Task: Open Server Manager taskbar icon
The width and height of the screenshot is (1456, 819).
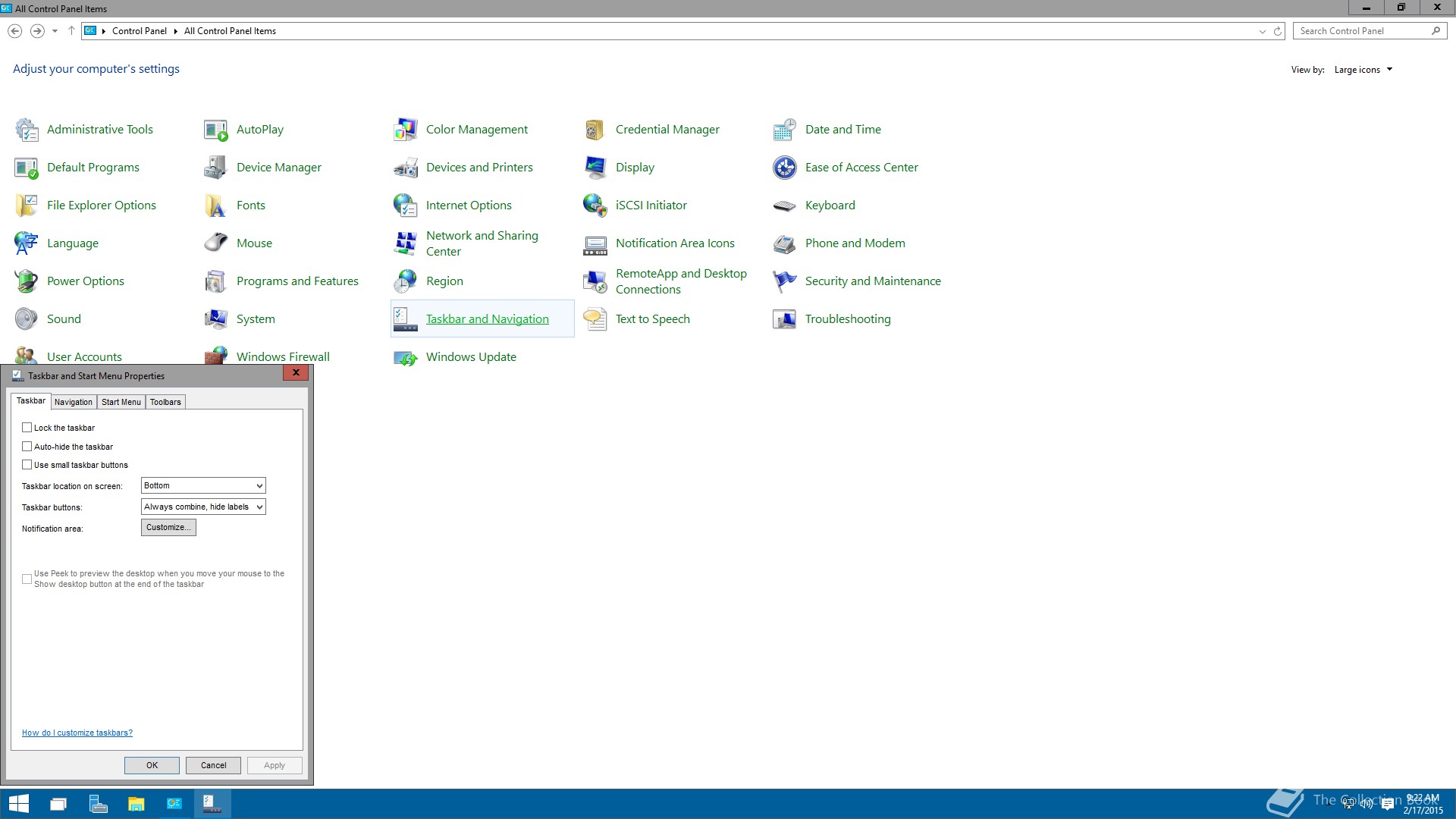Action: coord(97,804)
